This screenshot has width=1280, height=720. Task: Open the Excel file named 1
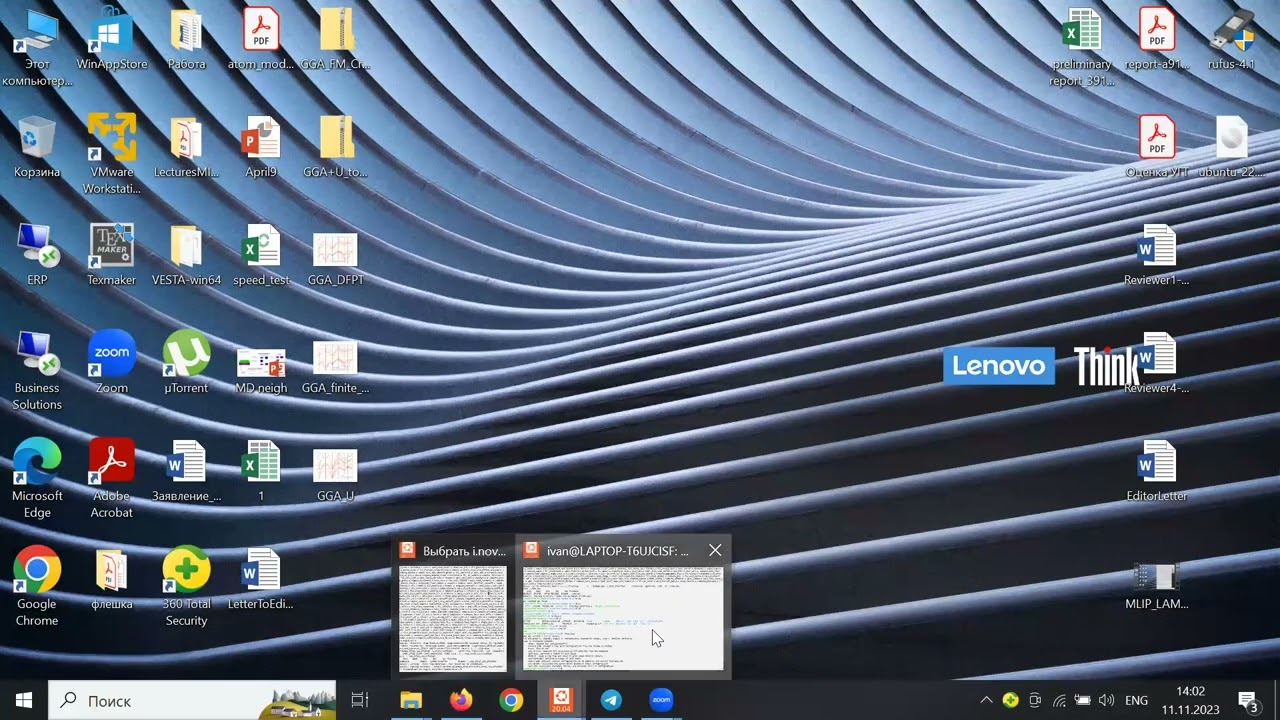coord(261,472)
